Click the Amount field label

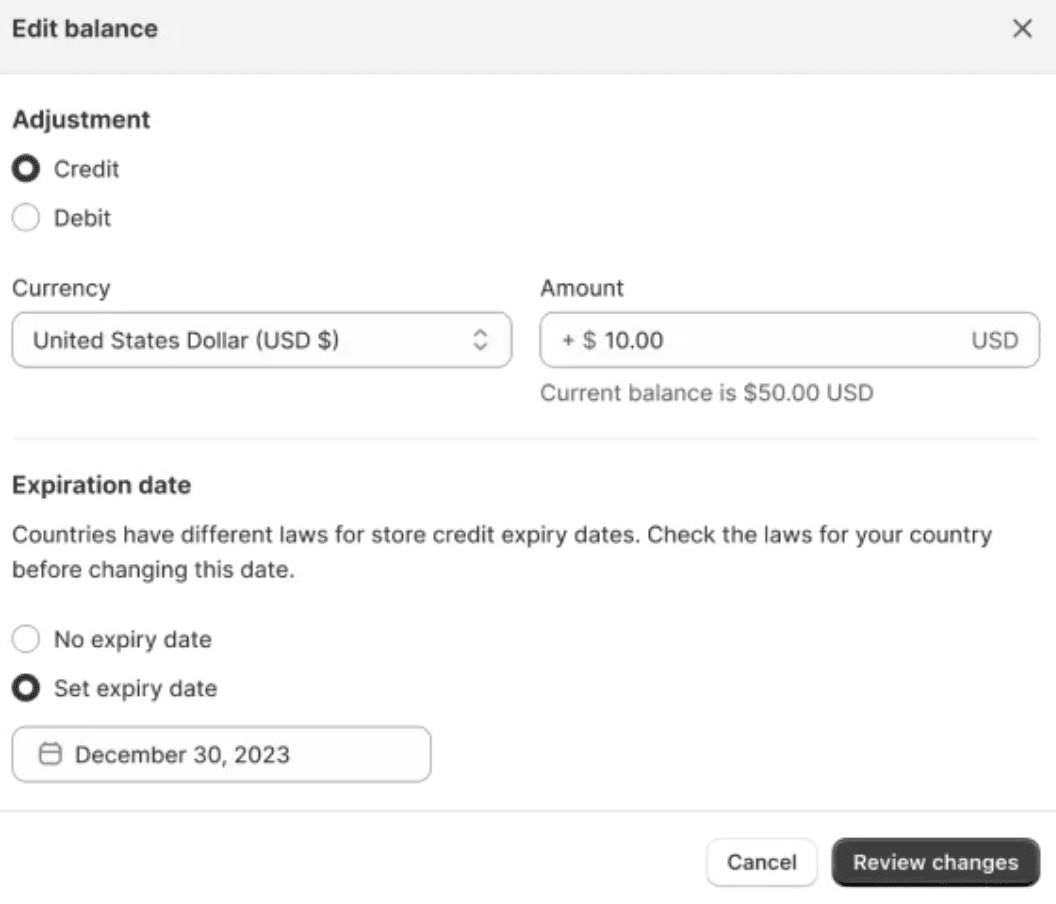(x=582, y=288)
